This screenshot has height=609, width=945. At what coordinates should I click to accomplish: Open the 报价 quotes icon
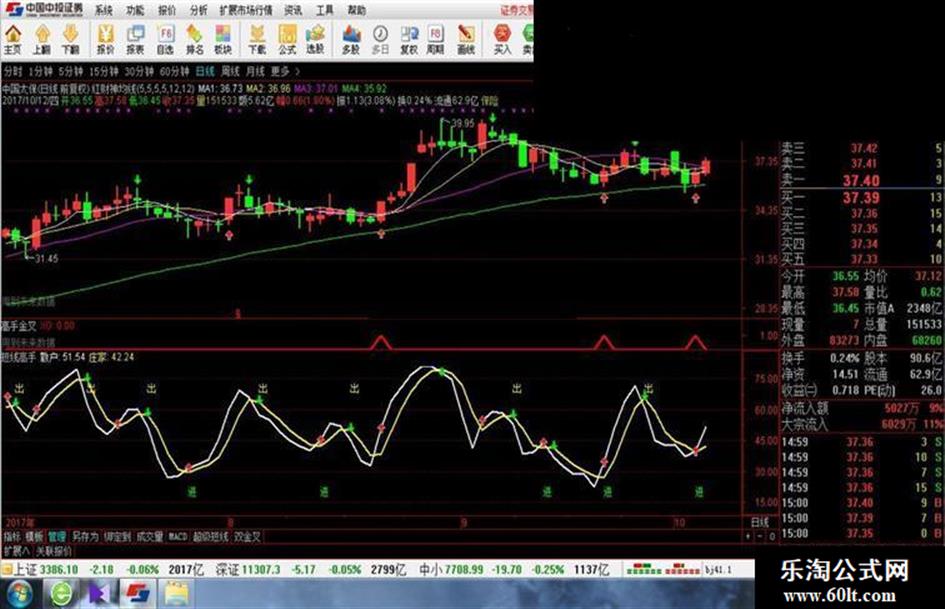coord(106,40)
